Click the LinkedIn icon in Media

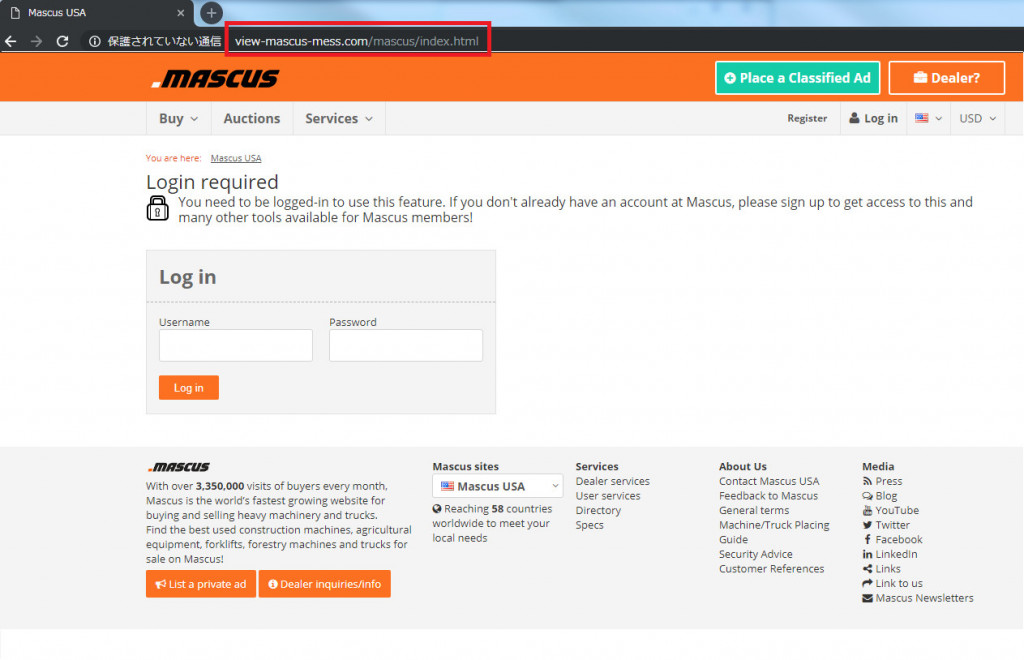(867, 554)
